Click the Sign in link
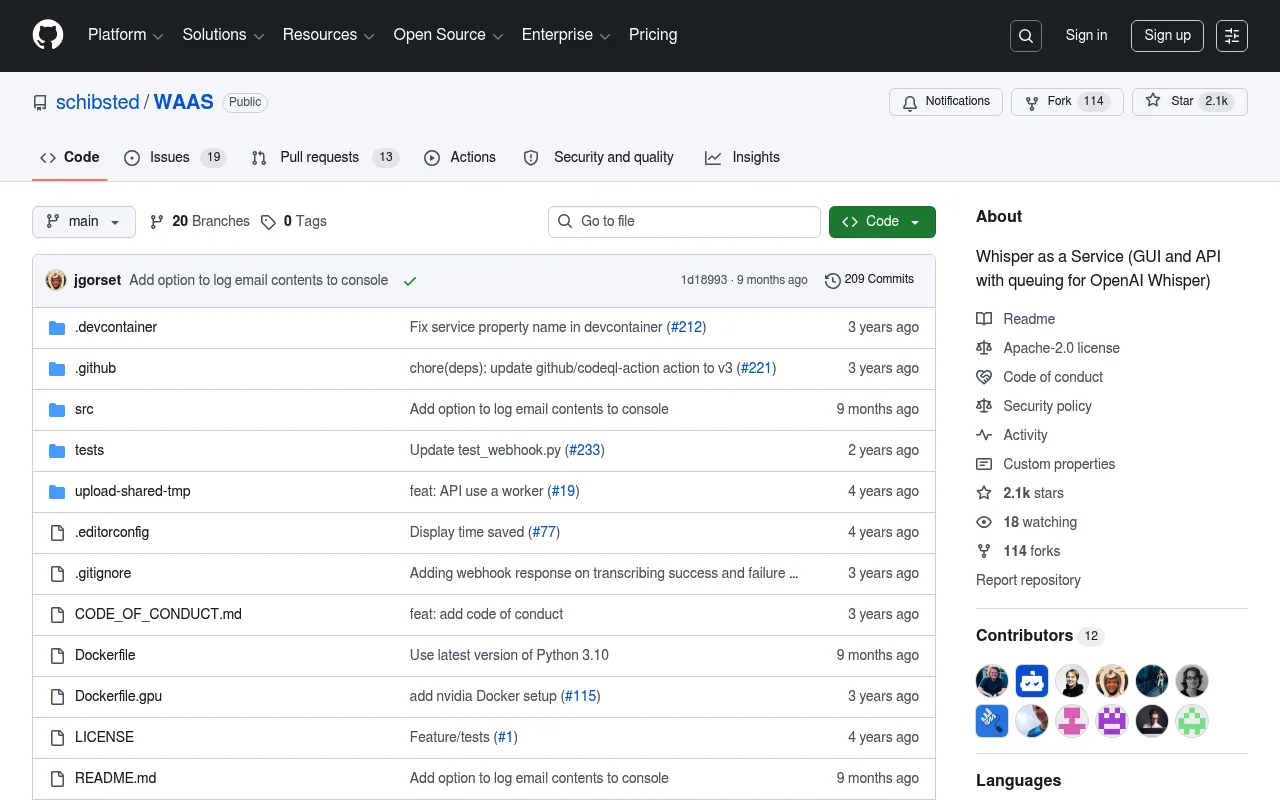Image resolution: width=1280 pixels, height=800 pixels. coord(1086,35)
